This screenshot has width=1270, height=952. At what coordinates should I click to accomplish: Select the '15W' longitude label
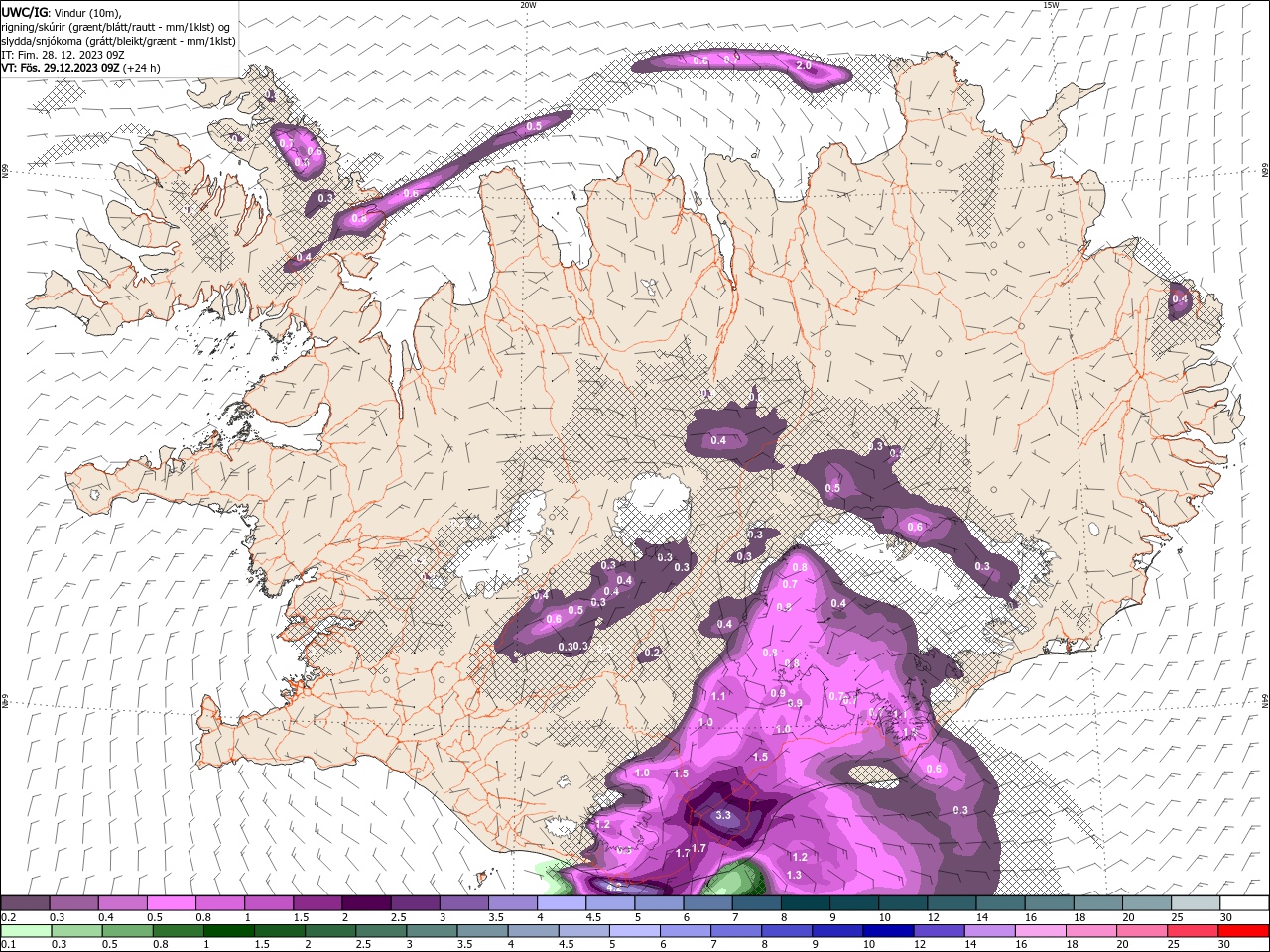[1051, 5]
